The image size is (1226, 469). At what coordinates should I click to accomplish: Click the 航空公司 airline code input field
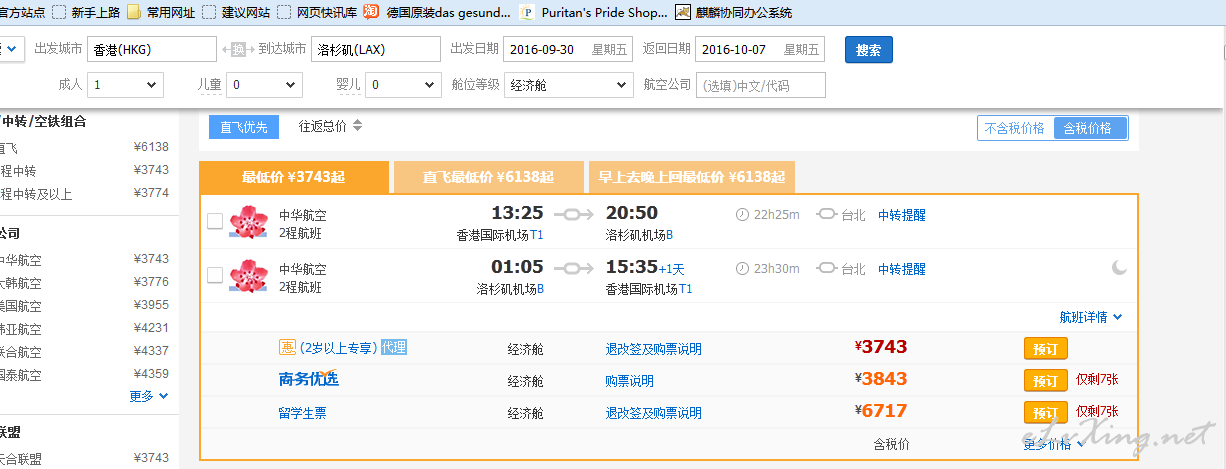[761, 85]
